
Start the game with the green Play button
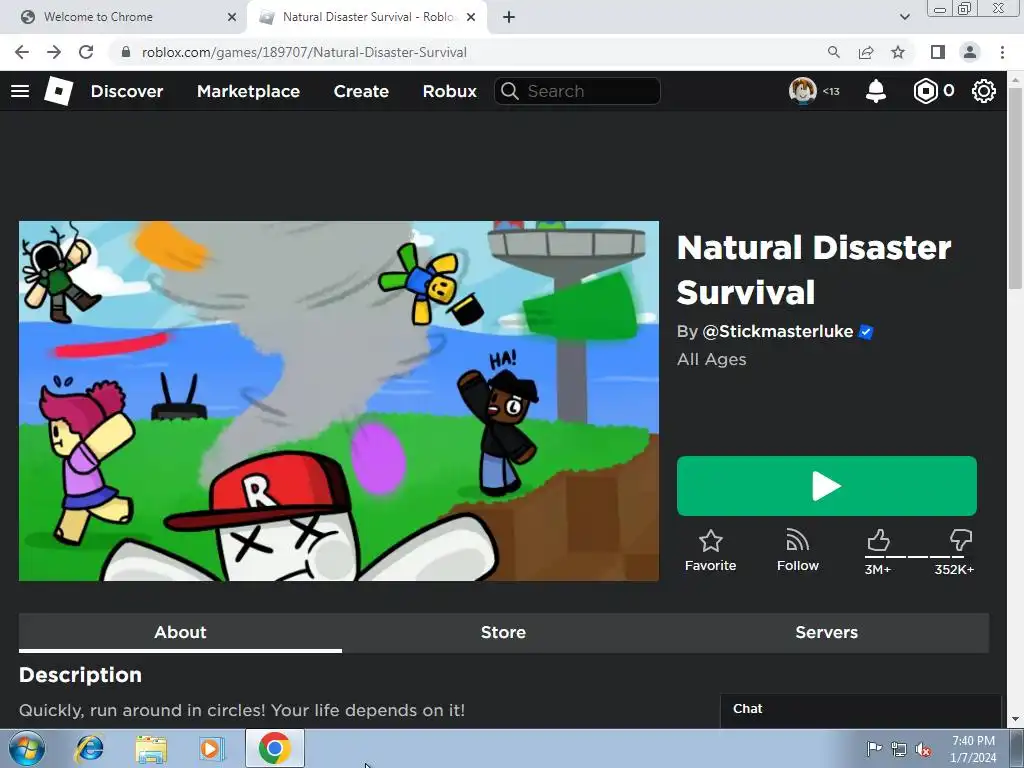[x=827, y=486]
